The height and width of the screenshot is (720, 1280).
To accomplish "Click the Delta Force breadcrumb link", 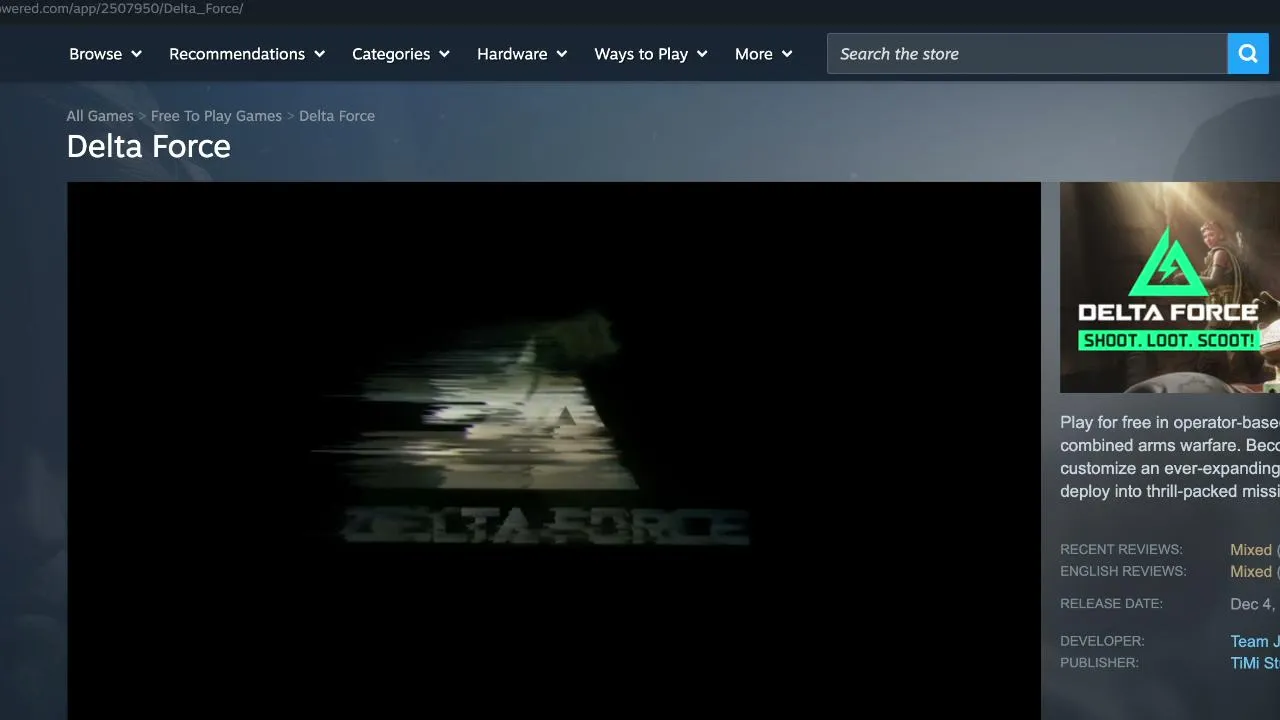I will click(x=337, y=116).
